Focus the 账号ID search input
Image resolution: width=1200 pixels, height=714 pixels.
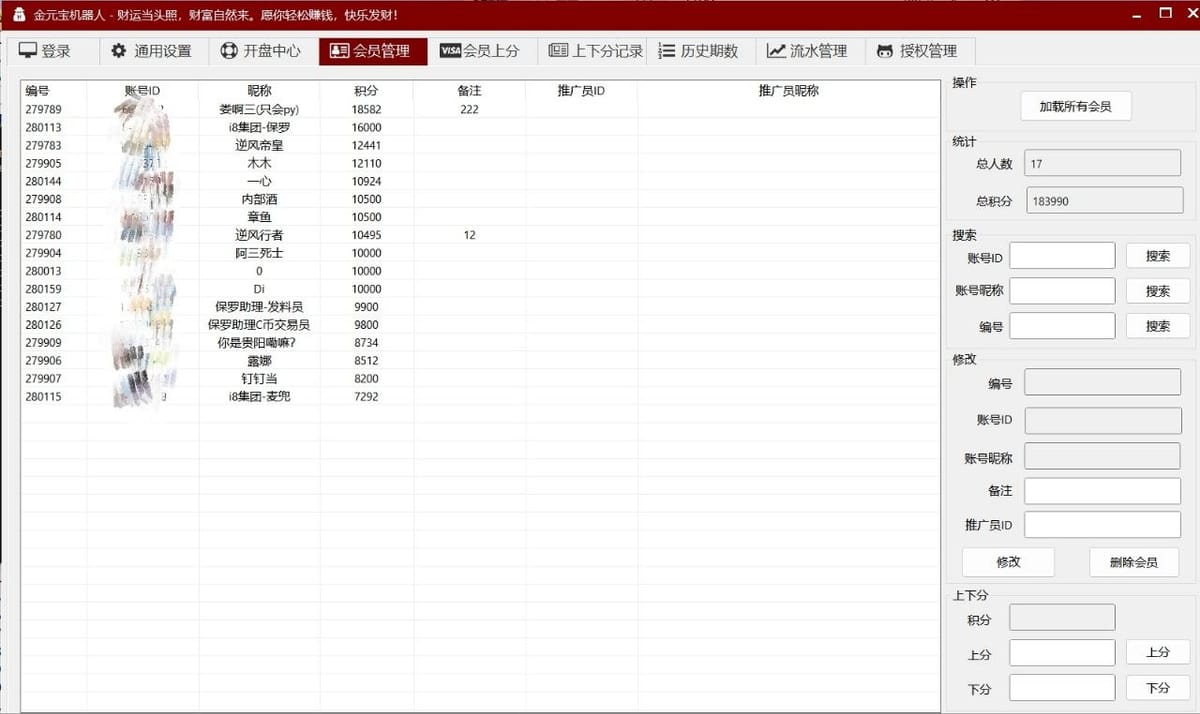[1062, 256]
